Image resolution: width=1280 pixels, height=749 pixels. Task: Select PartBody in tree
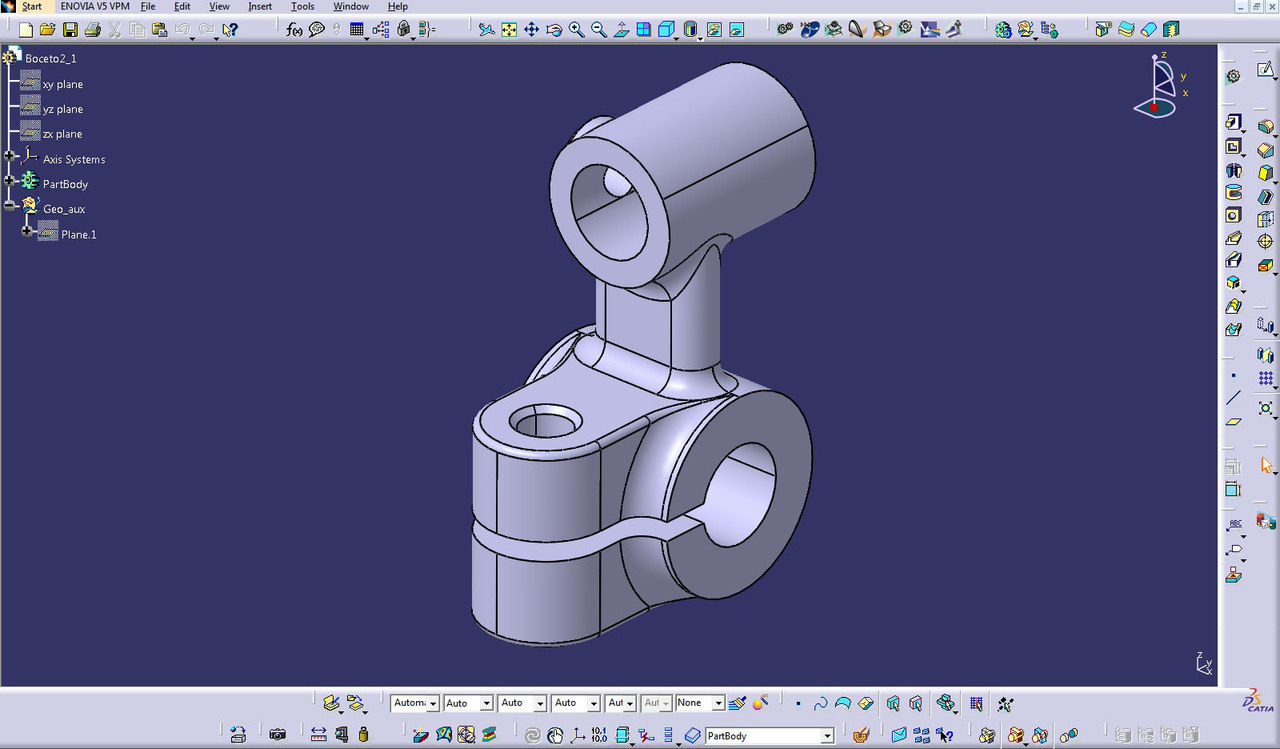65,184
